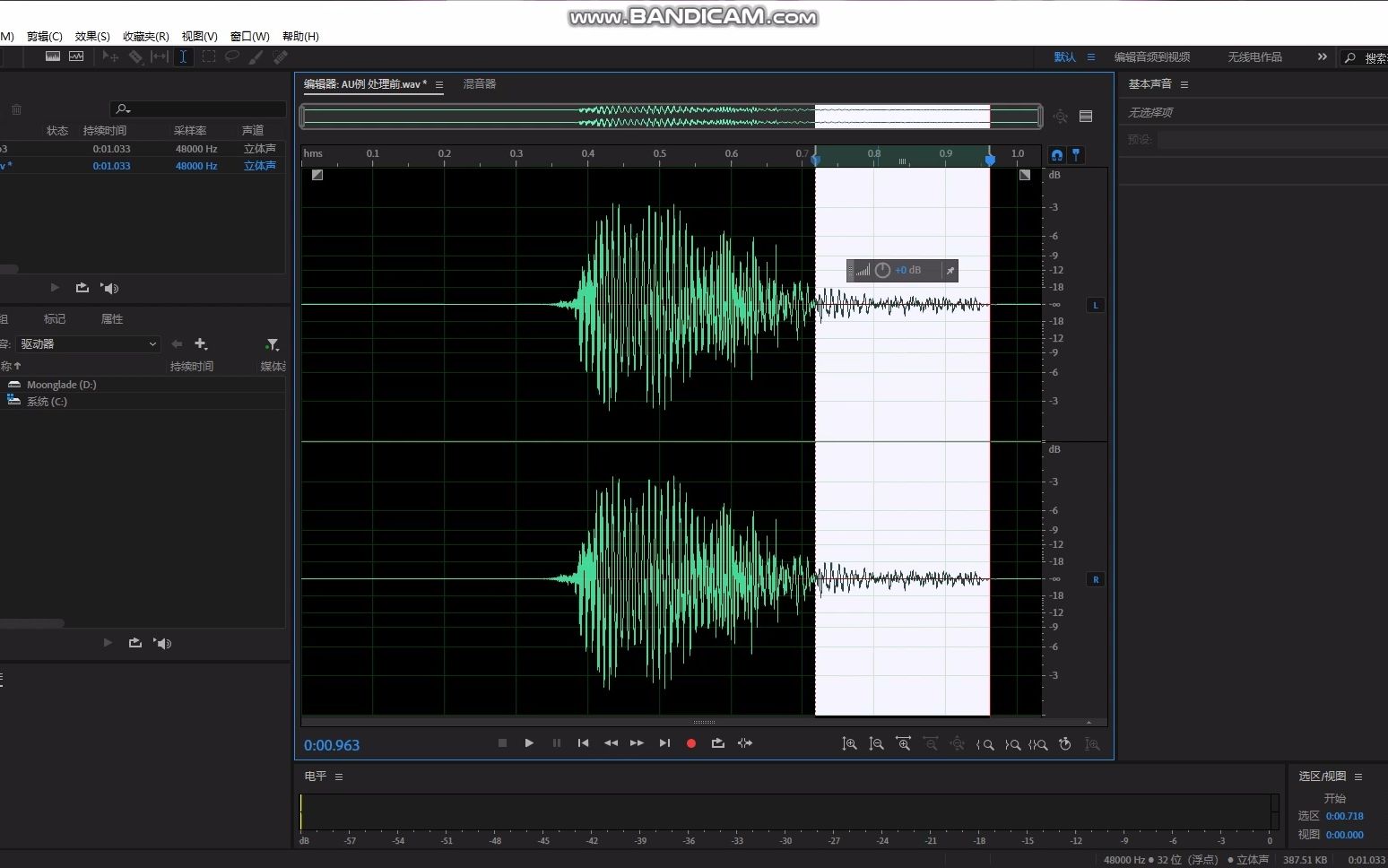Choose the Lasso Selection tool

(x=231, y=56)
